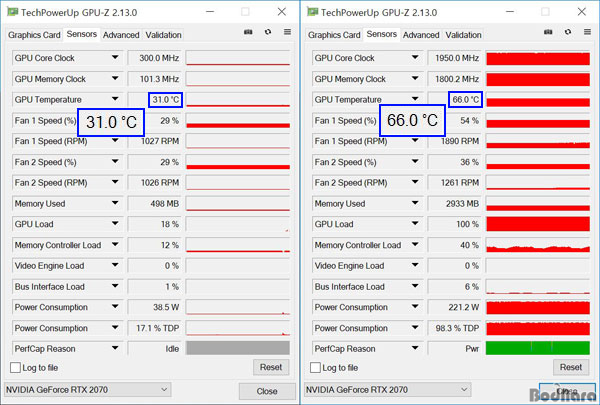
Task: Enable Log to file in right window
Action: point(315,367)
